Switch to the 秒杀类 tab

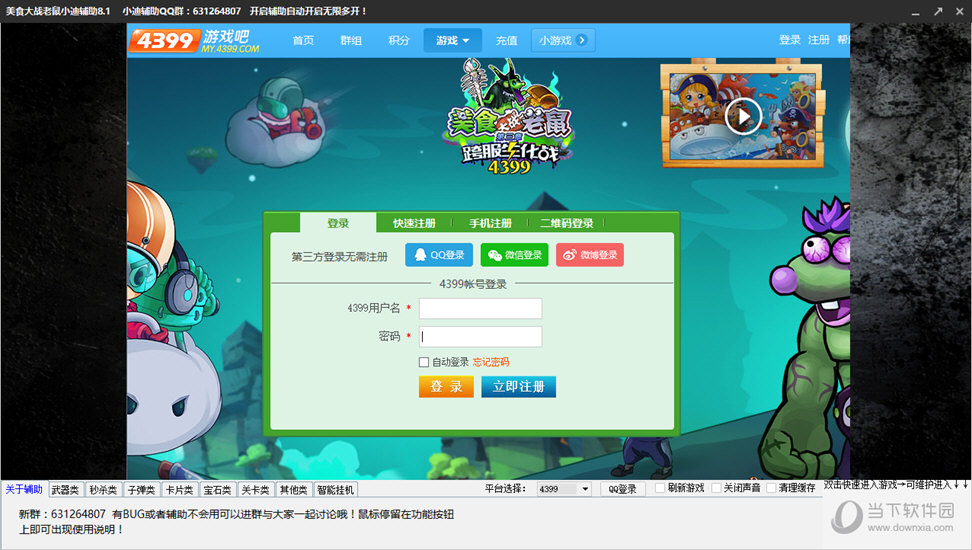[103, 490]
